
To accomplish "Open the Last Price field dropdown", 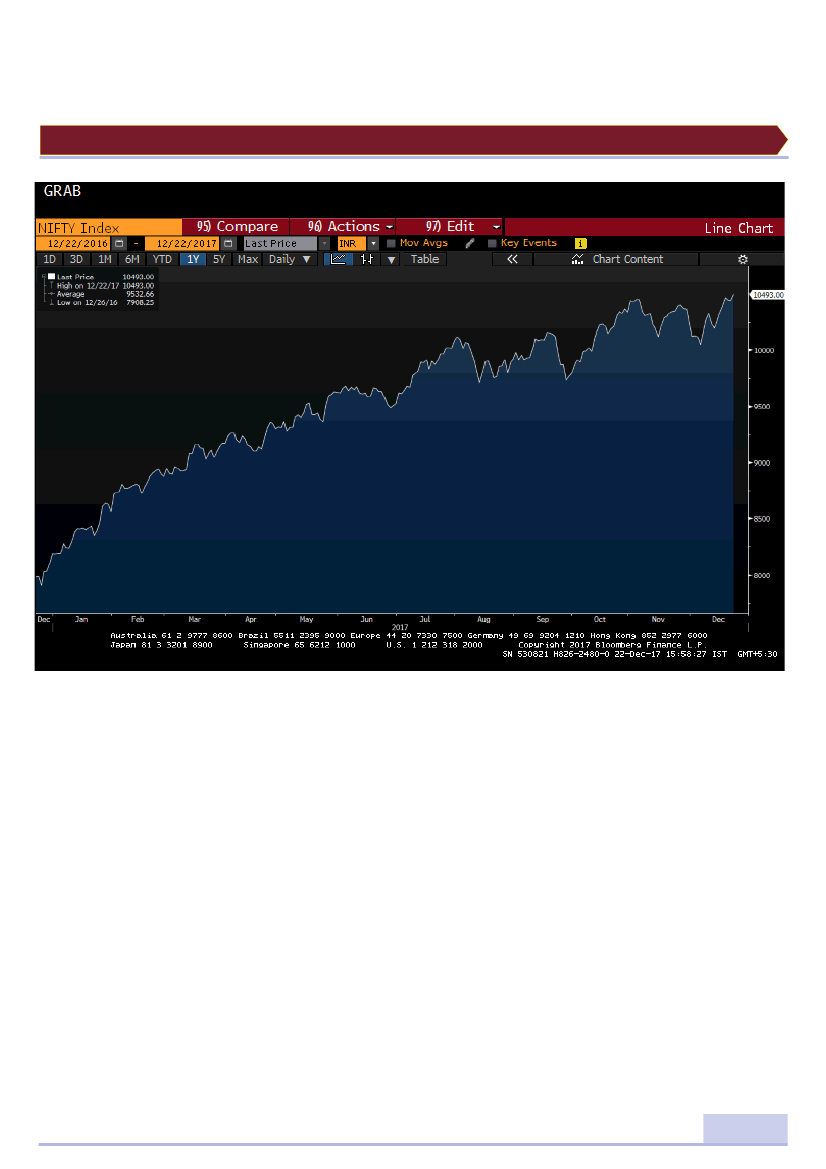I will (324, 243).
